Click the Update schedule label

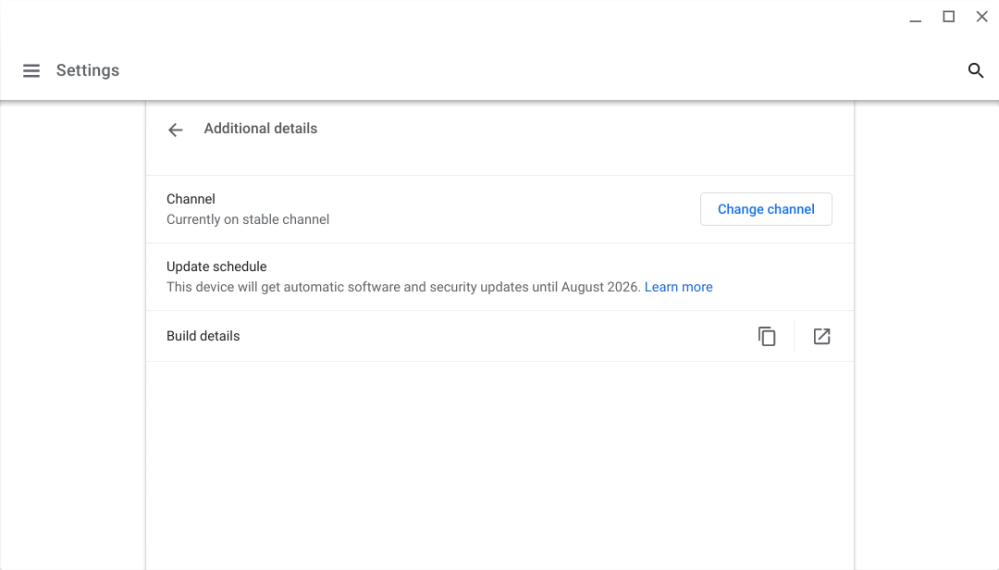216,267
